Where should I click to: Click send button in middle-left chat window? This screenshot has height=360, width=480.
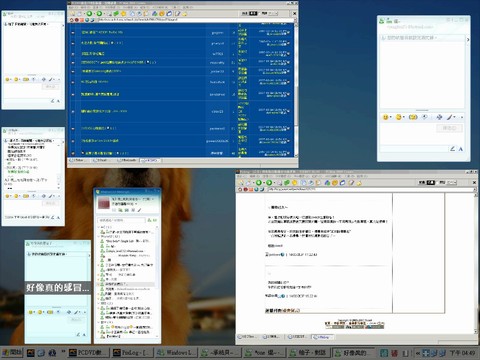click(50, 203)
